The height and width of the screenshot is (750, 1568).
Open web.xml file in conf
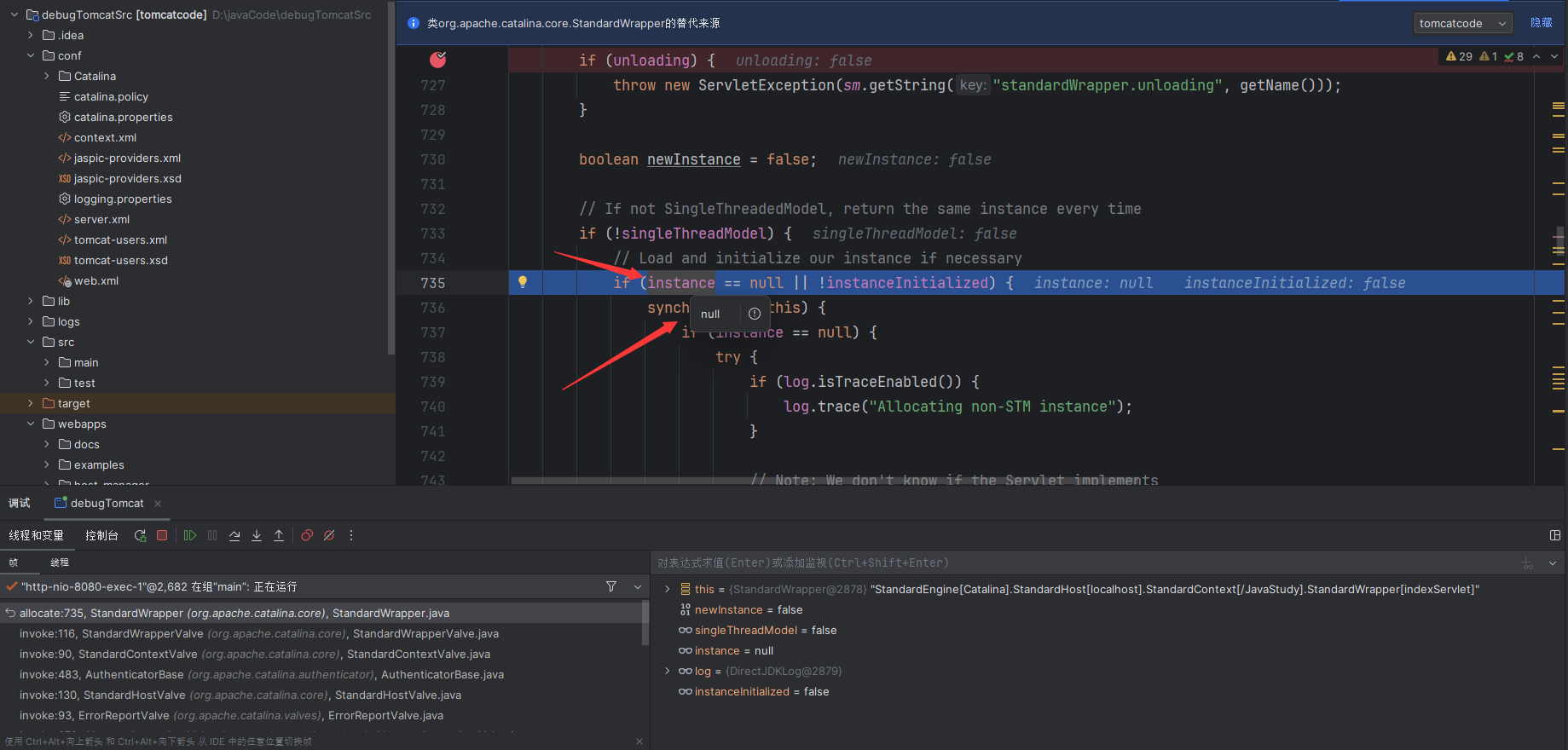tap(95, 280)
